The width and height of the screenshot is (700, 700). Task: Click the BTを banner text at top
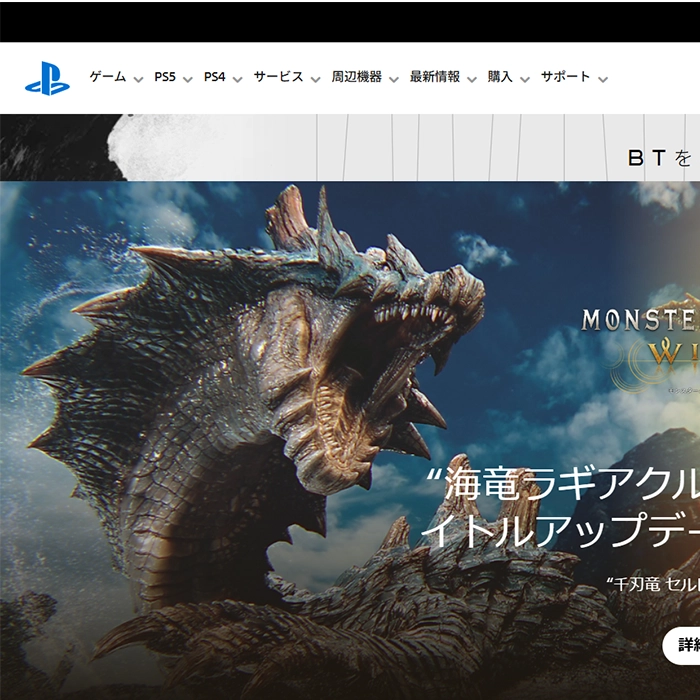[660, 158]
